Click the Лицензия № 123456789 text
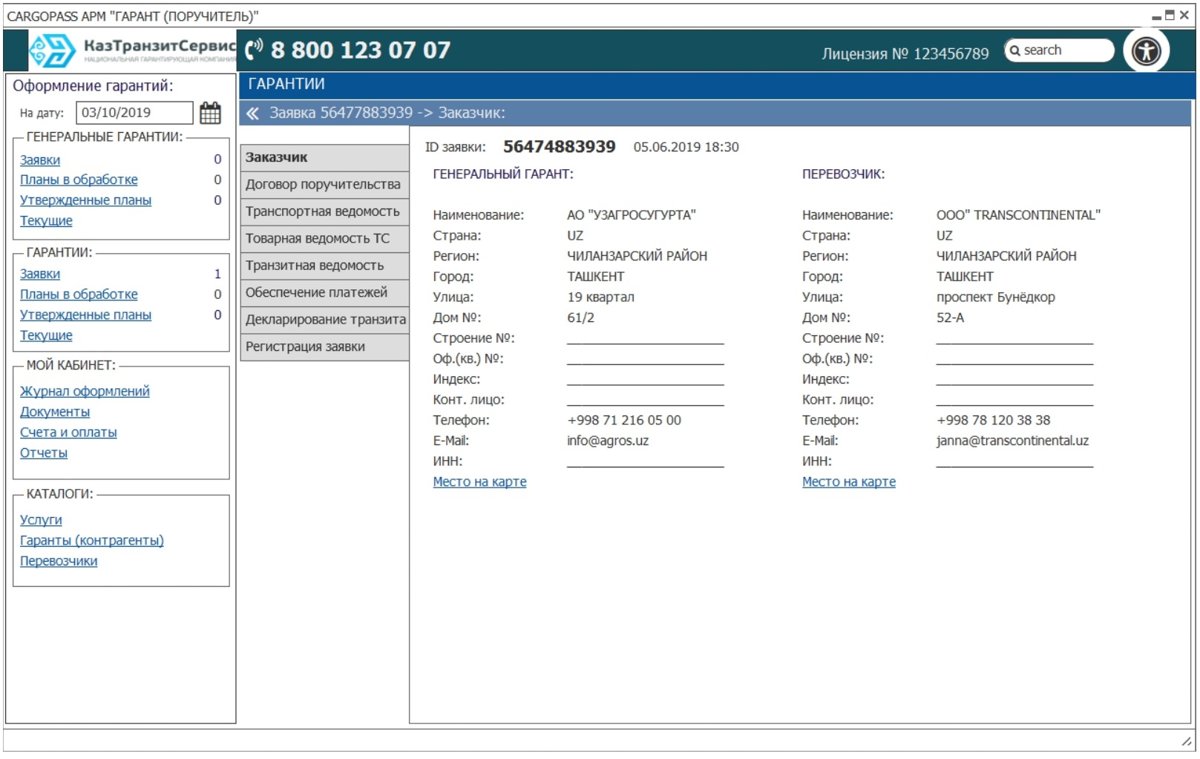 coord(905,54)
